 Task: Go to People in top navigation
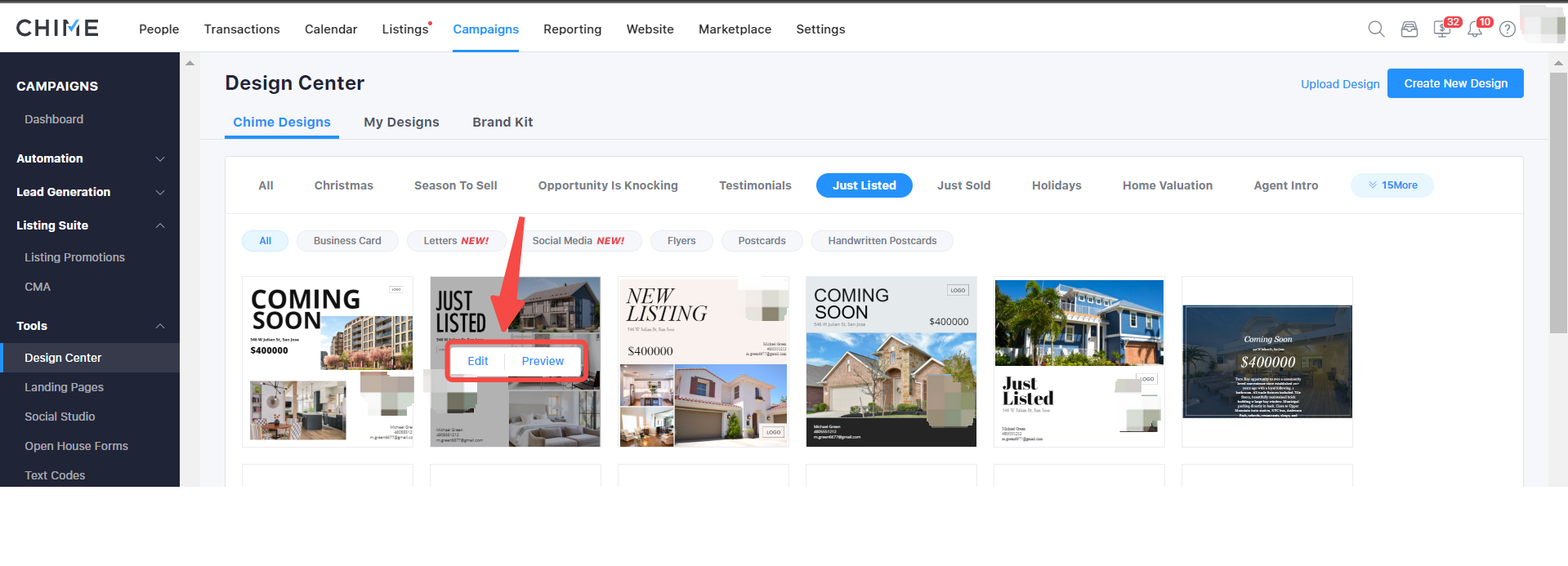[x=159, y=29]
